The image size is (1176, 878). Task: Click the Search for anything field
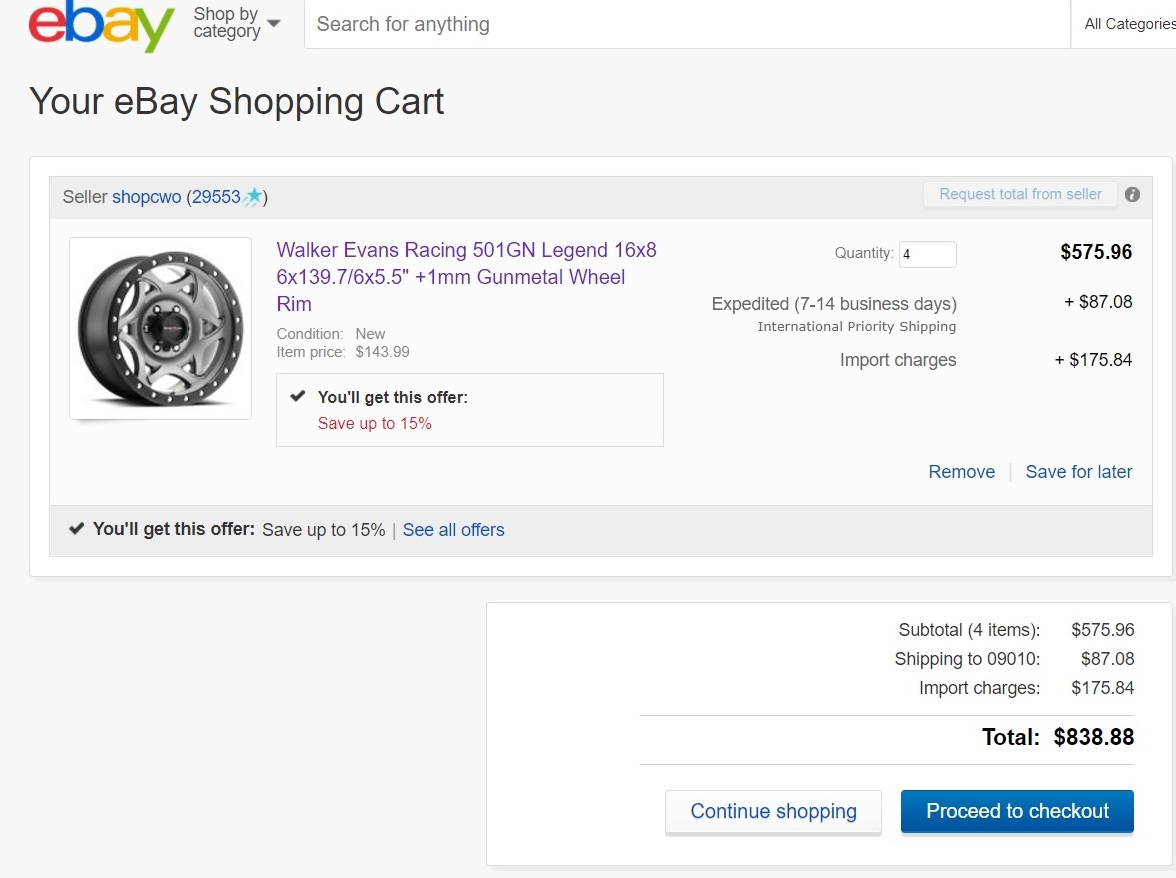(687, 24)
